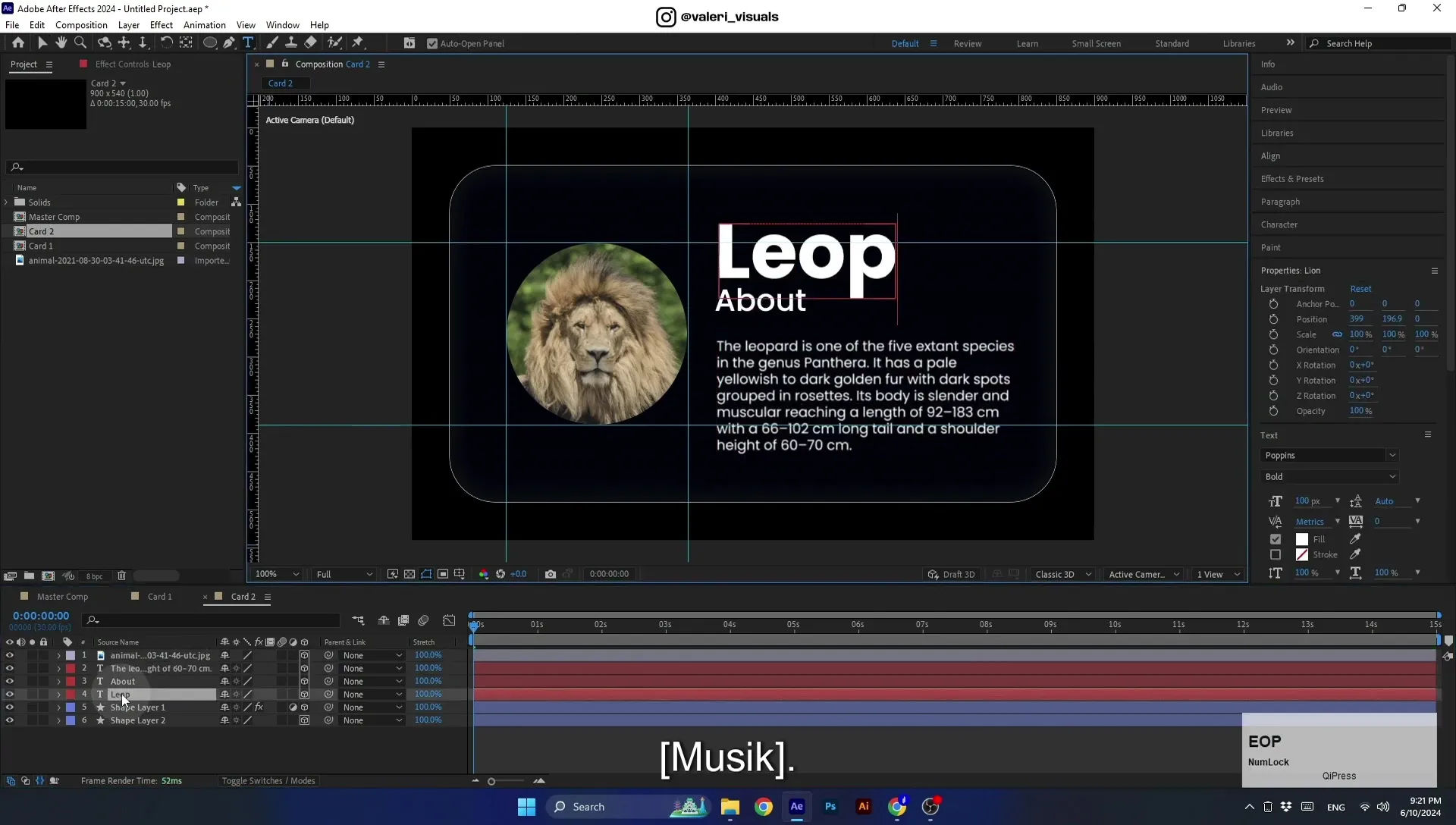Switch to the Learn workspace

pyautogui.click(x=1028, y=44)
